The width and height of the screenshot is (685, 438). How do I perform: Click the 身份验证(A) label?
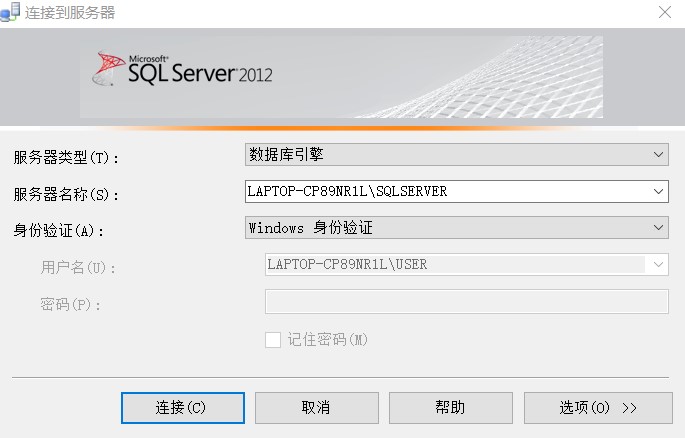pyautogui.click(x=59, y=230)
